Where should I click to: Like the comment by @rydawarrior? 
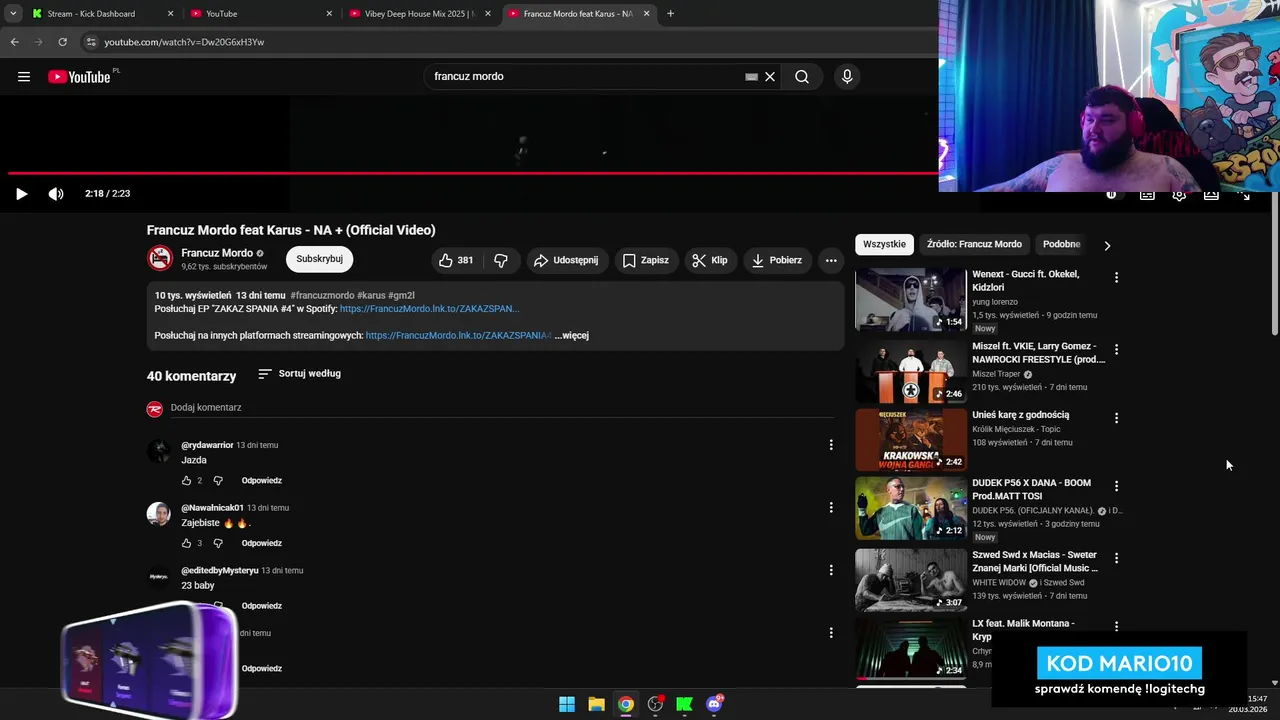click(x=186, y=481)
